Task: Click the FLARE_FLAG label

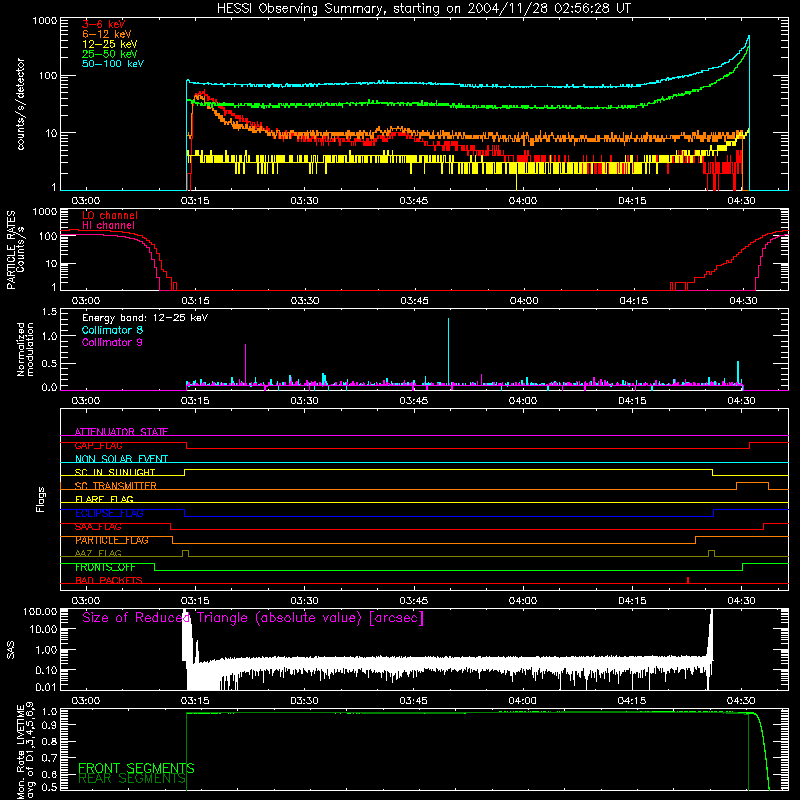Action: point(104,499)
